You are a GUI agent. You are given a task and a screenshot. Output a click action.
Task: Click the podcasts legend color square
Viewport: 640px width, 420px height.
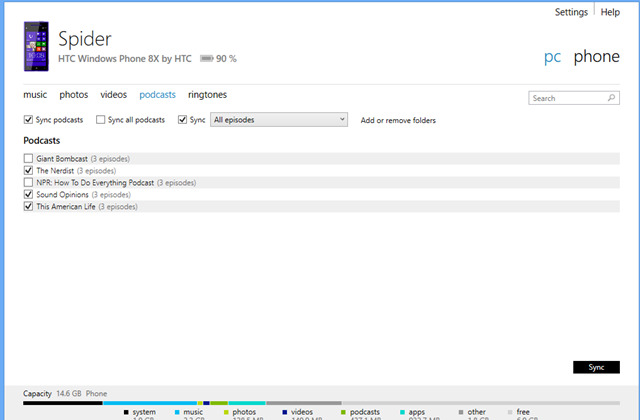point(343,412)
